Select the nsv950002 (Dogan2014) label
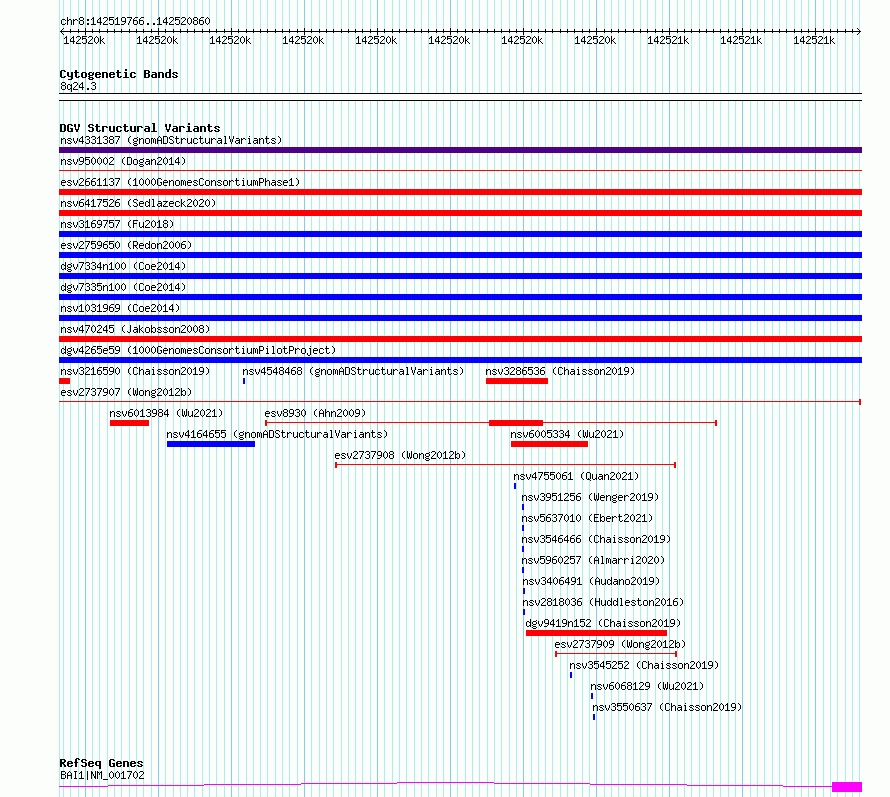The width and height of the screenshot is (890, 797). tap(123, 161)
